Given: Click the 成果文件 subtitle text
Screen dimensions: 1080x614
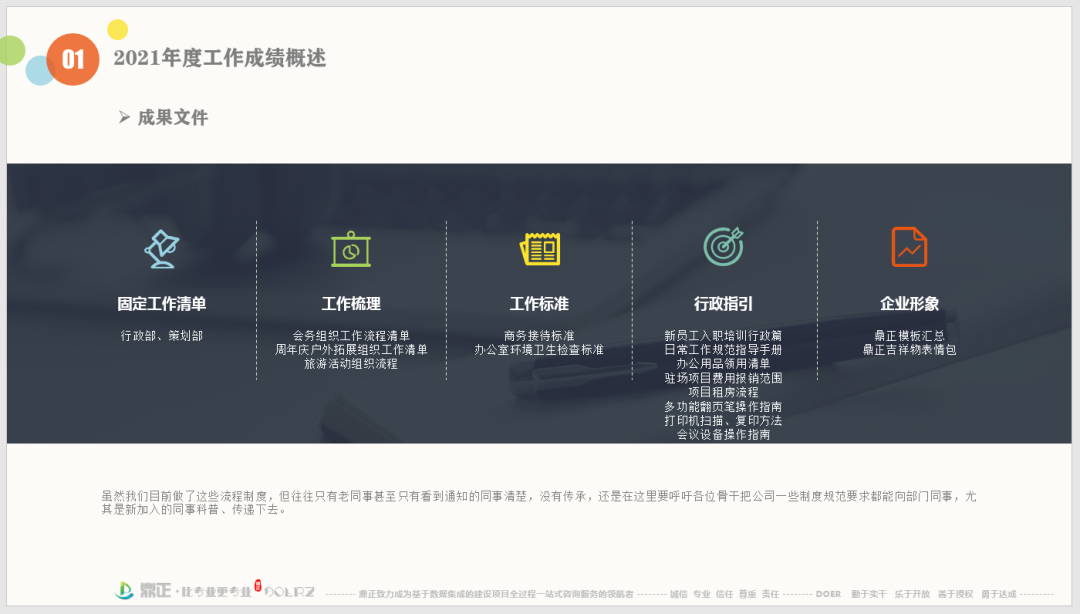Looking at the screenshot, I should click(x=173, y=118).
